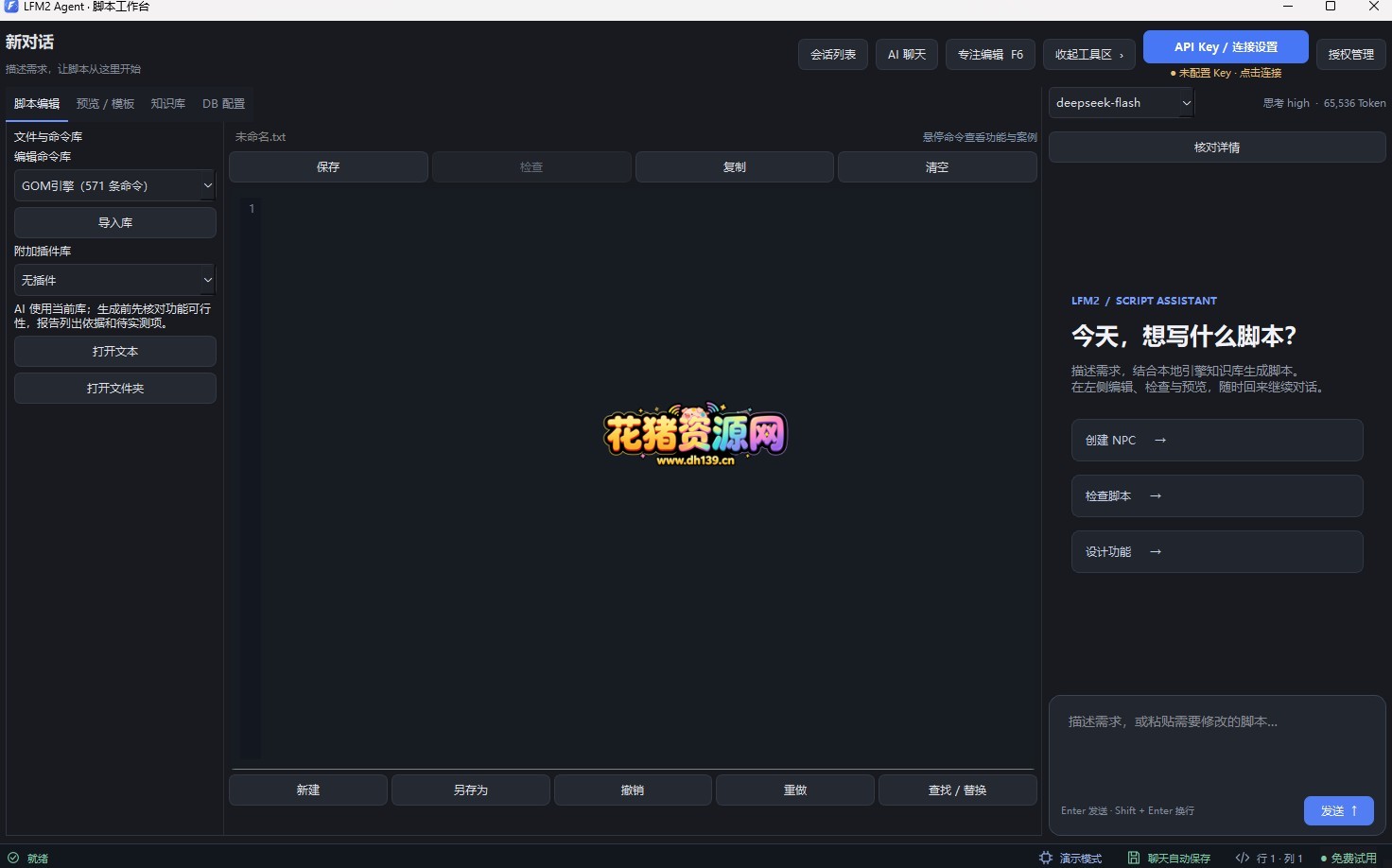Click the 核对详情 button
The image size is (1392, 868).
tap(1217, 148)
